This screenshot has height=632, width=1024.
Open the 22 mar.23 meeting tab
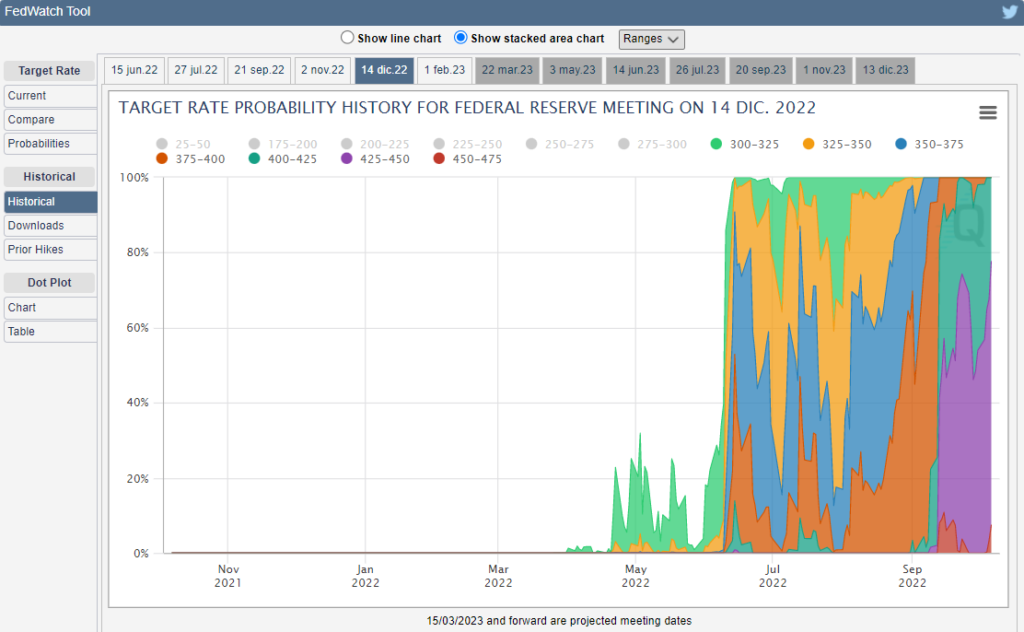pyautogui.click(x=507, y=70)
